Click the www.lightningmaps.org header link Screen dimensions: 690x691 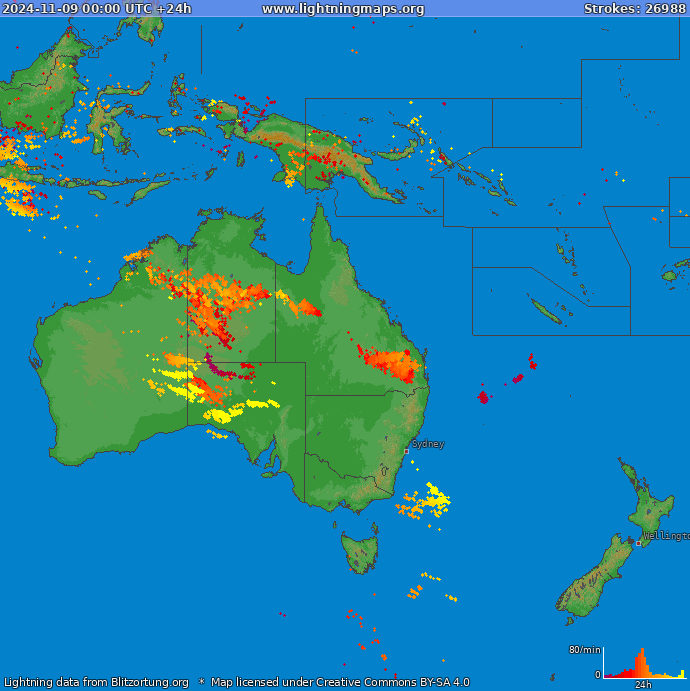pyautogui.click(x=343, y=9)
